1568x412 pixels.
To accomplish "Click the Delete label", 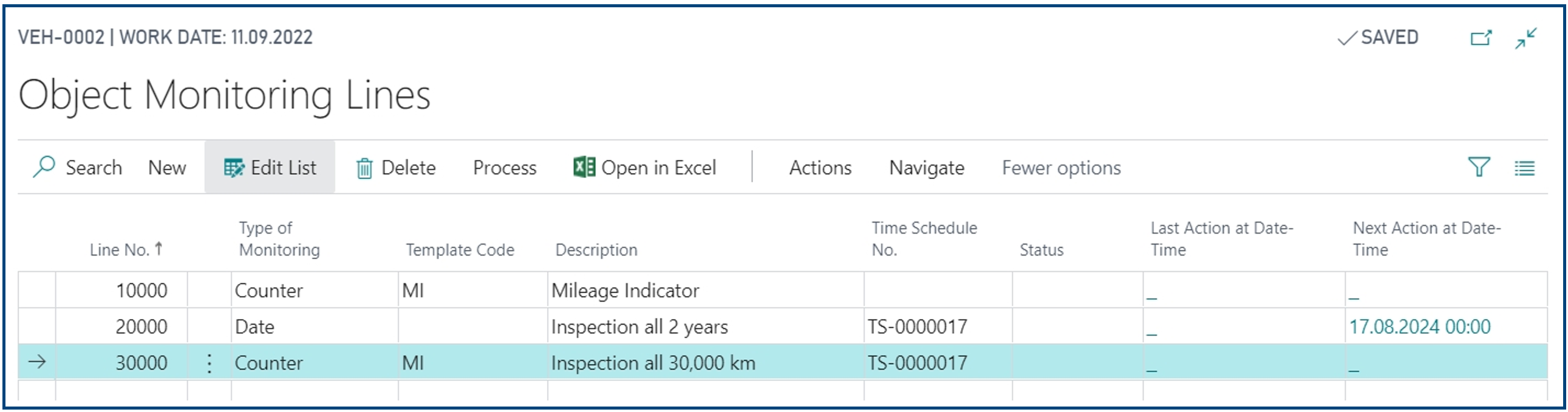I will click(409, 168).
